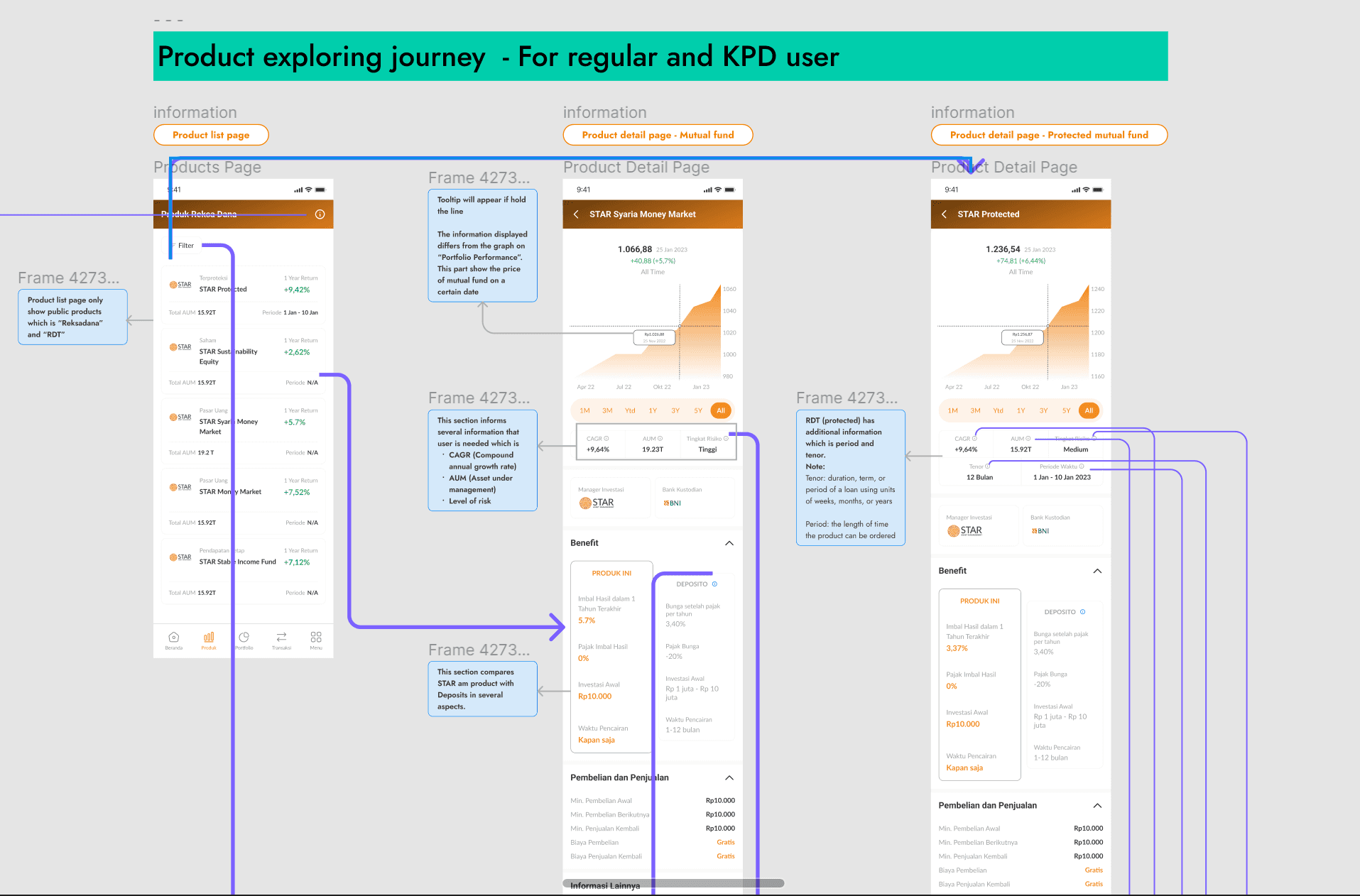Tap the Periode Waktu info icon

(1082, 466)
